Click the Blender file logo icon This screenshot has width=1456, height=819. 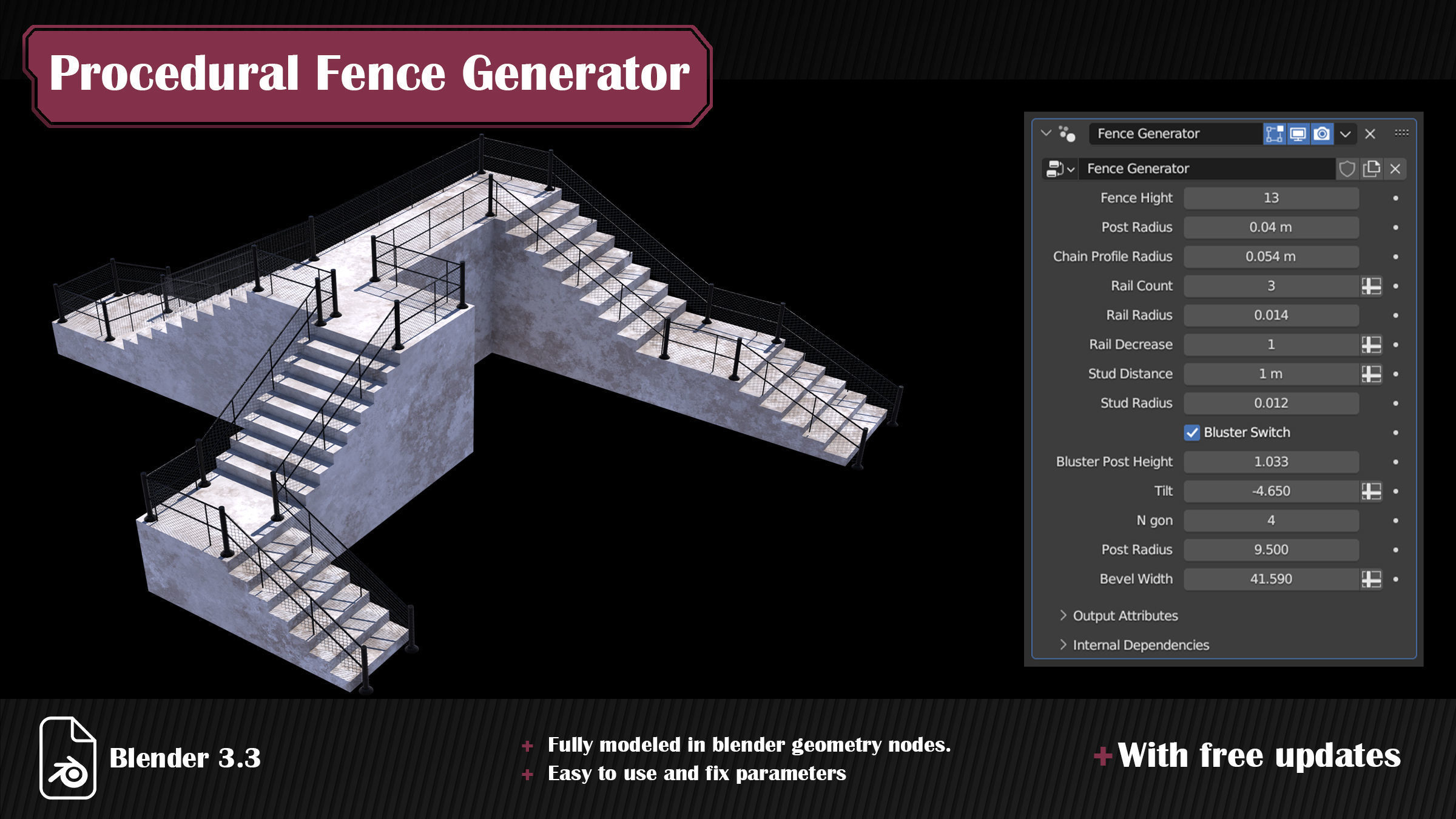point(68,758)
